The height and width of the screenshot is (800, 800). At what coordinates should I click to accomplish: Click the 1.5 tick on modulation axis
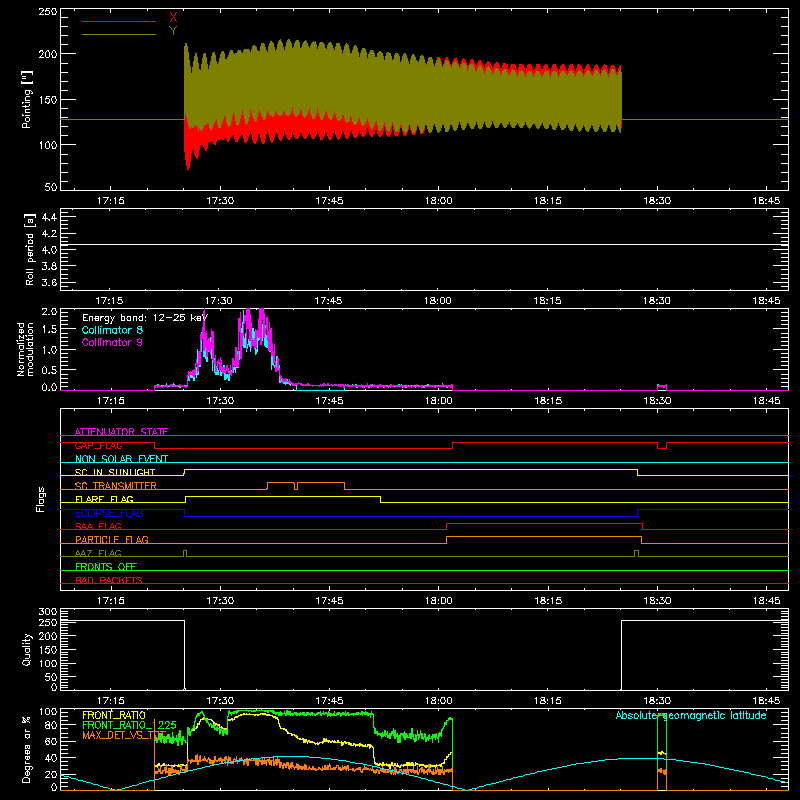[x=49, y=329]
